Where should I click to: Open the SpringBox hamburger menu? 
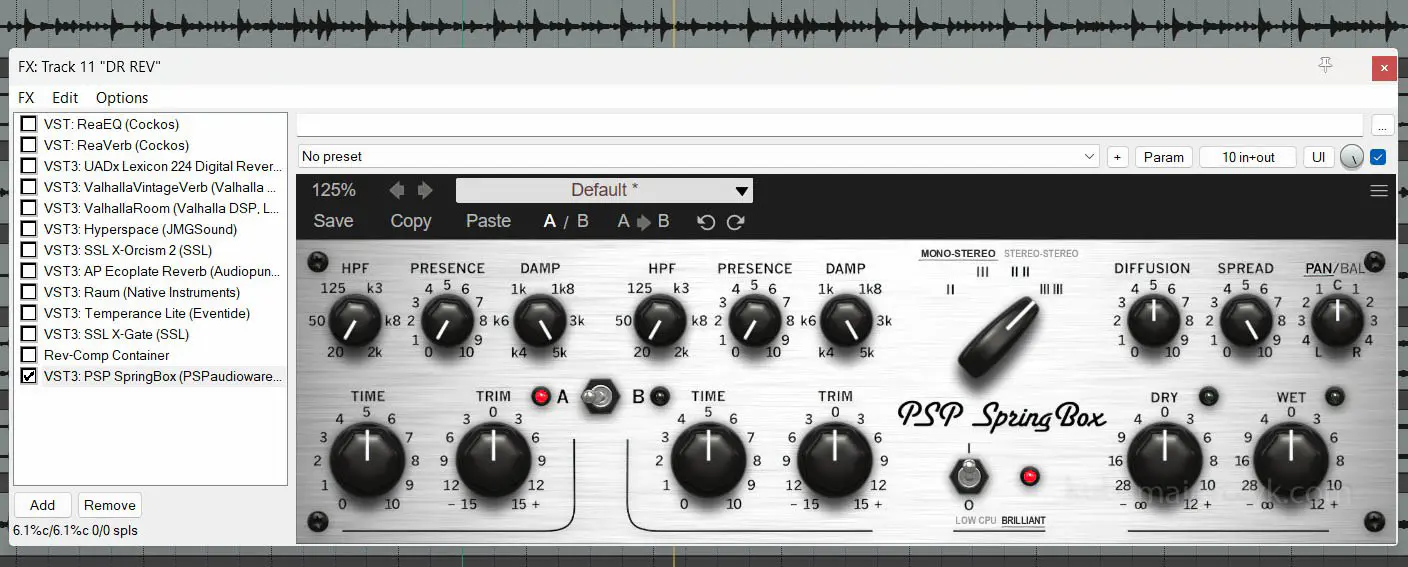[x=1379, y=191]
